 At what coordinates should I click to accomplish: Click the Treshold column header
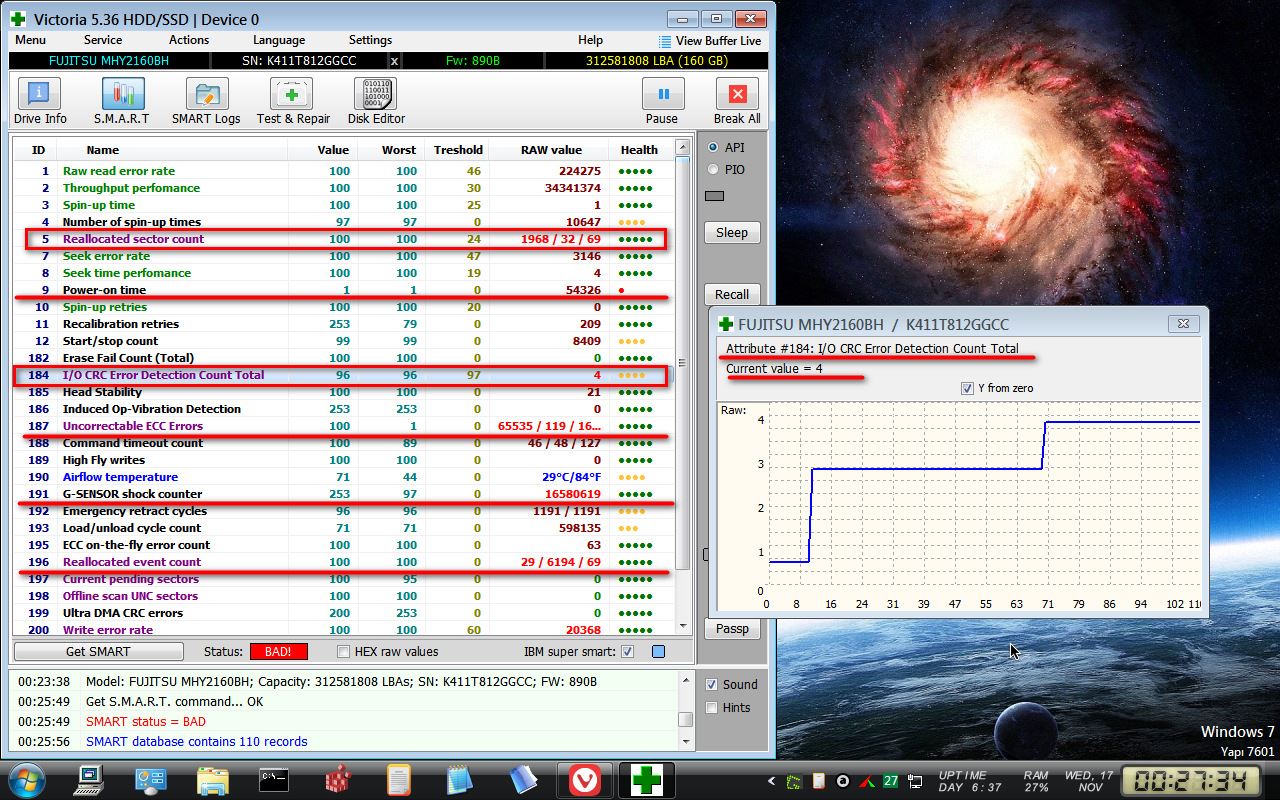click(x=458, y=150)
